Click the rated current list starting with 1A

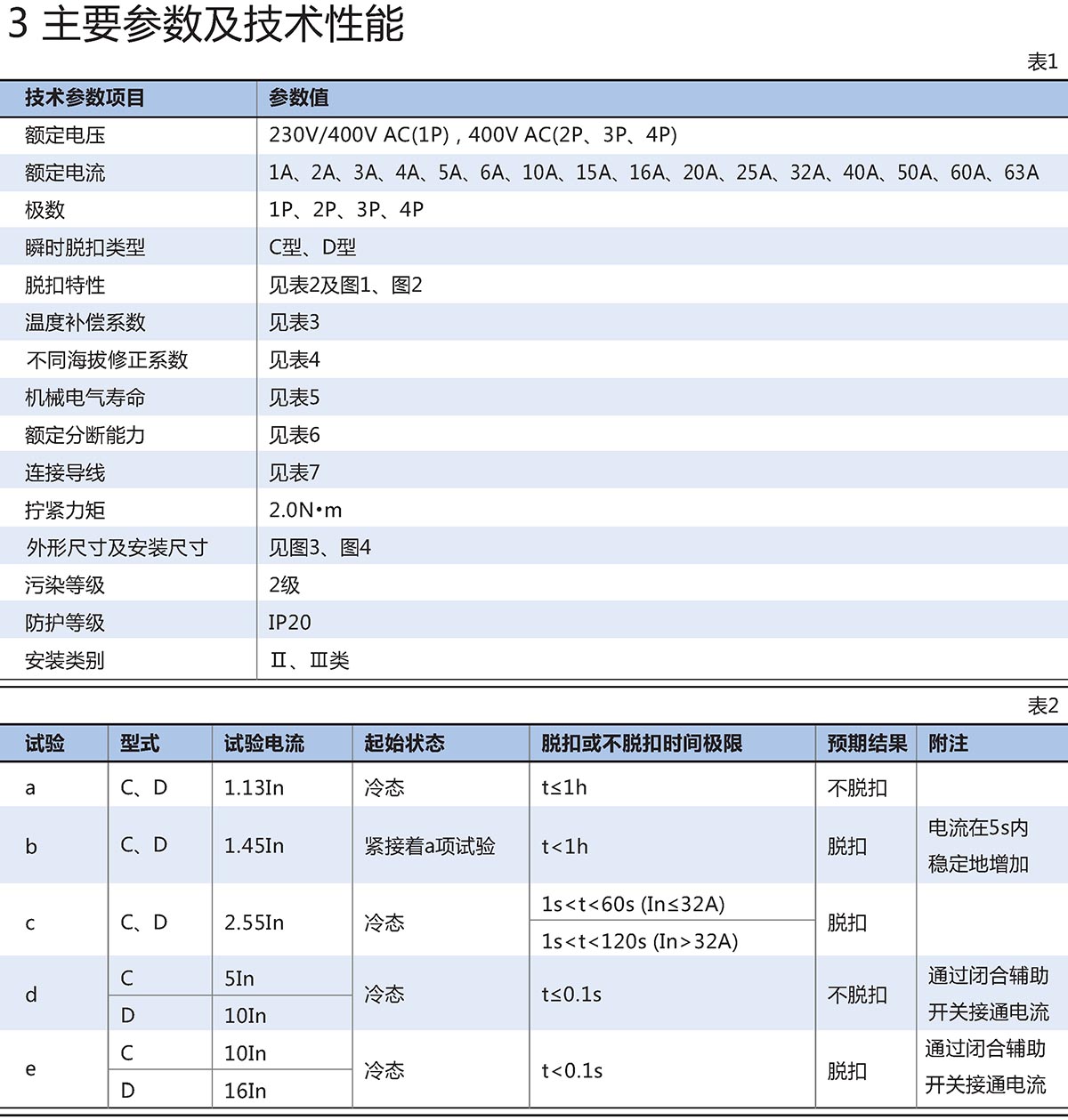click(653, 173)
